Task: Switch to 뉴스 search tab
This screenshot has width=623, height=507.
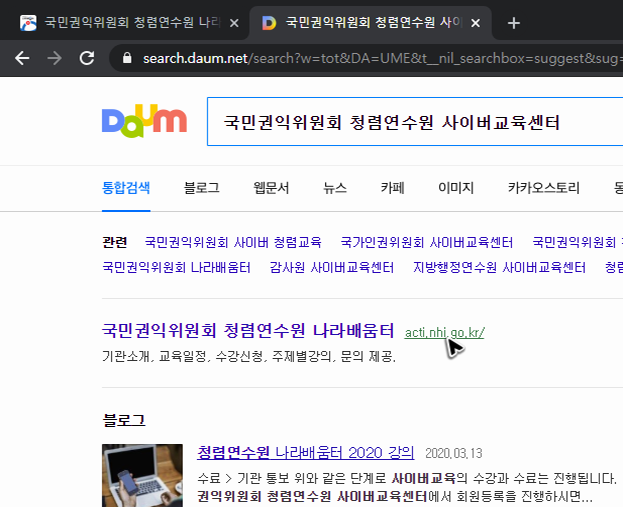Action: point(335,188)
